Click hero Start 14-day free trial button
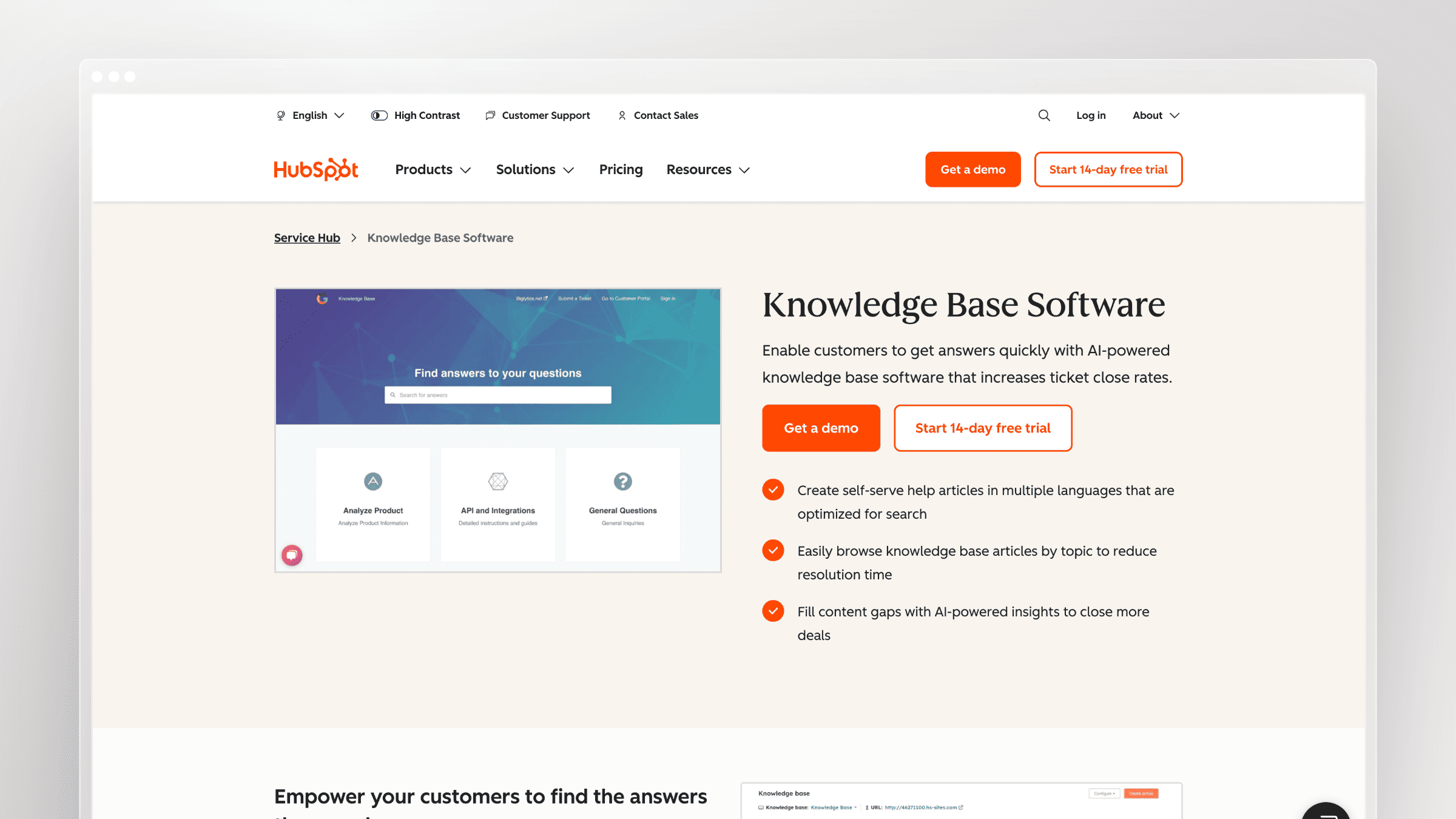Screen dimensions: 1456x819 tap(983, 428)
